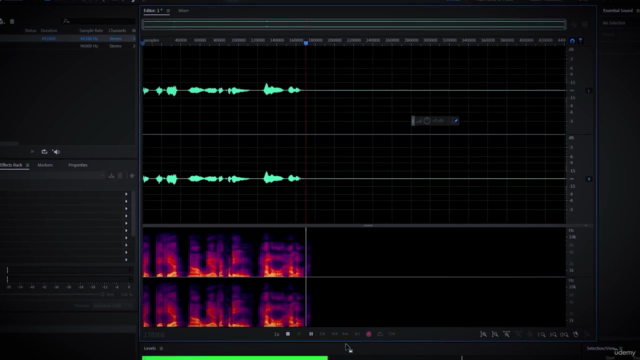The image size is (640, 360).
Task: Open the Effects Rack presets dropdown
Action: (x=52, y=176)
